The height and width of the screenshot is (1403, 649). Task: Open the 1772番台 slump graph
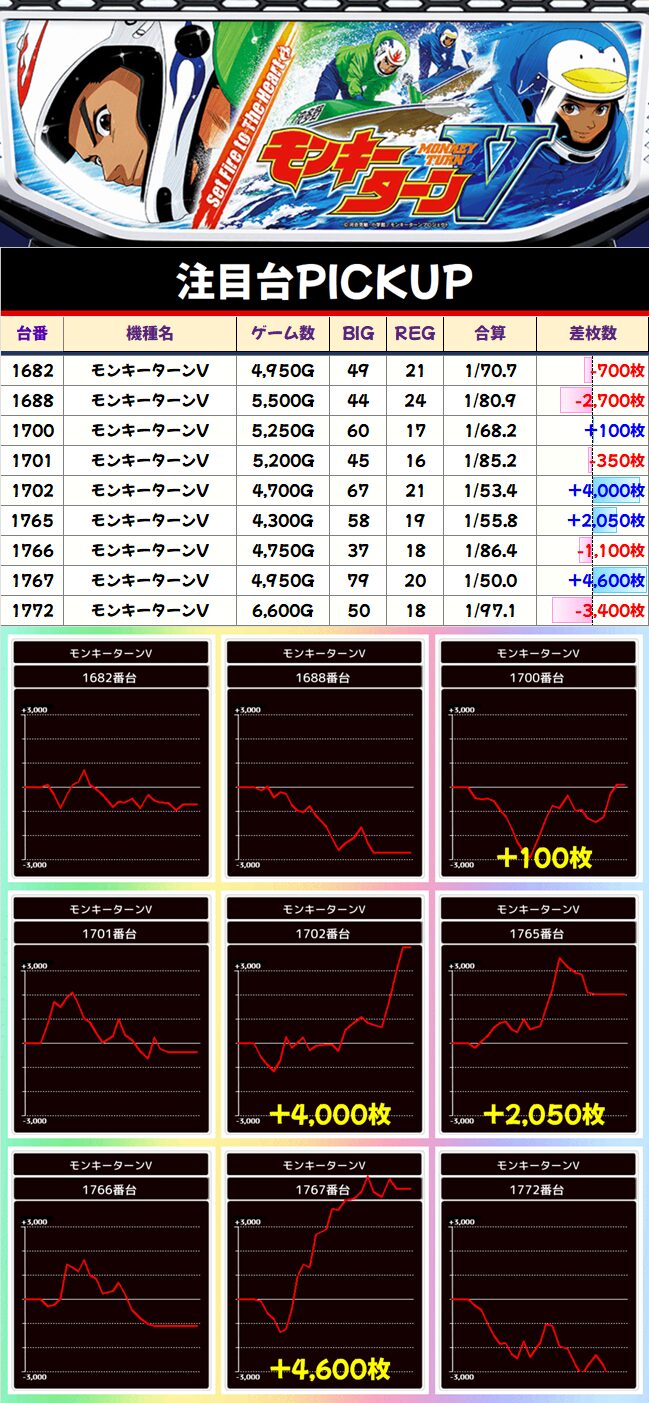[538, 1296]
